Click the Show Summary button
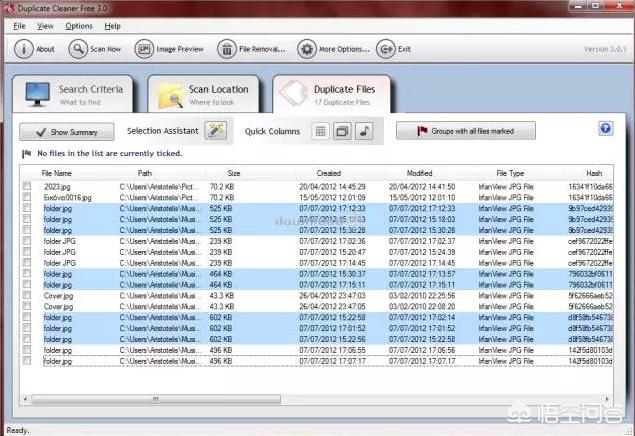Viewport: 635px width, 436px height. (67, 132)
